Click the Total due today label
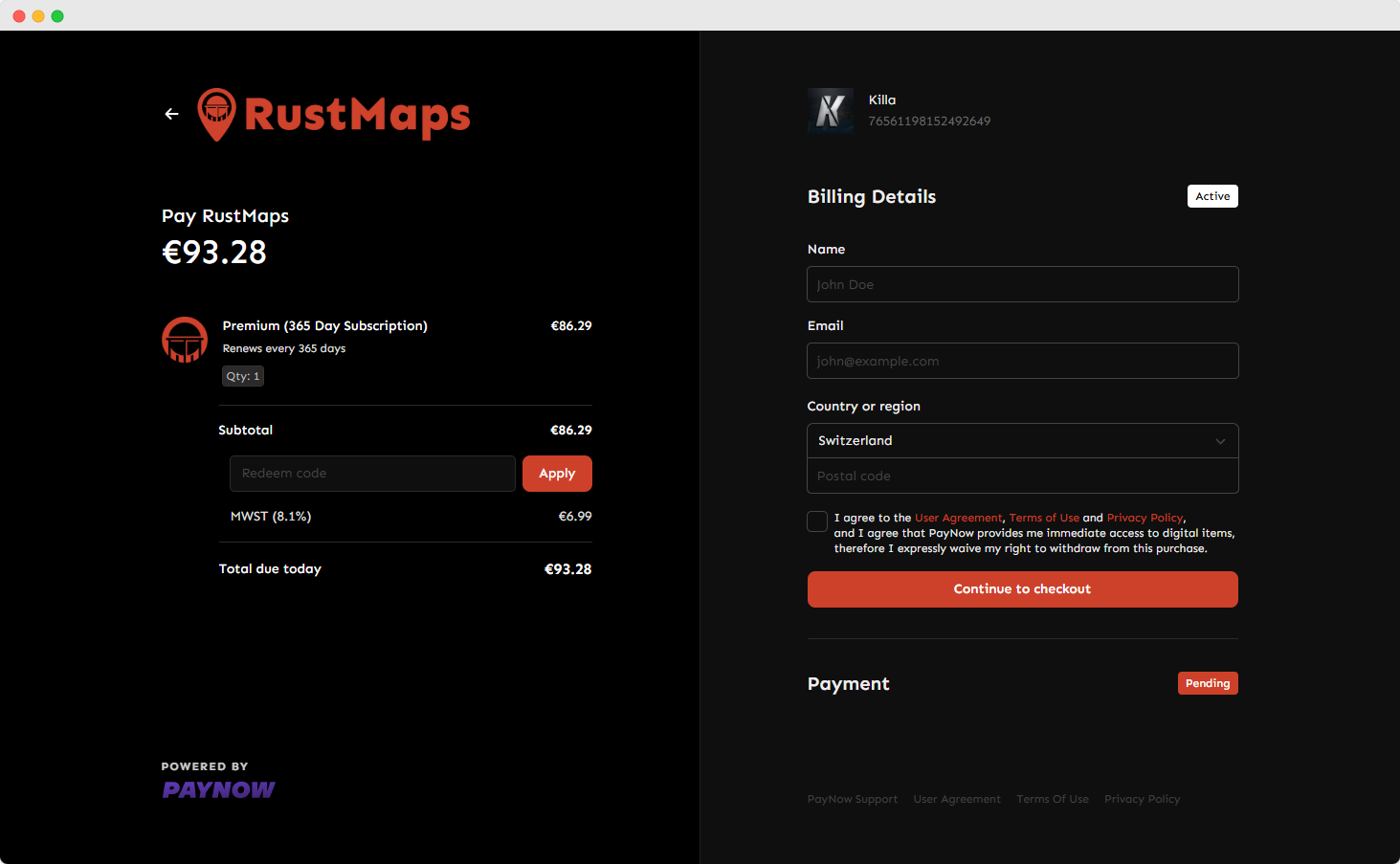 pyautogui.click(x=270, y=569)
